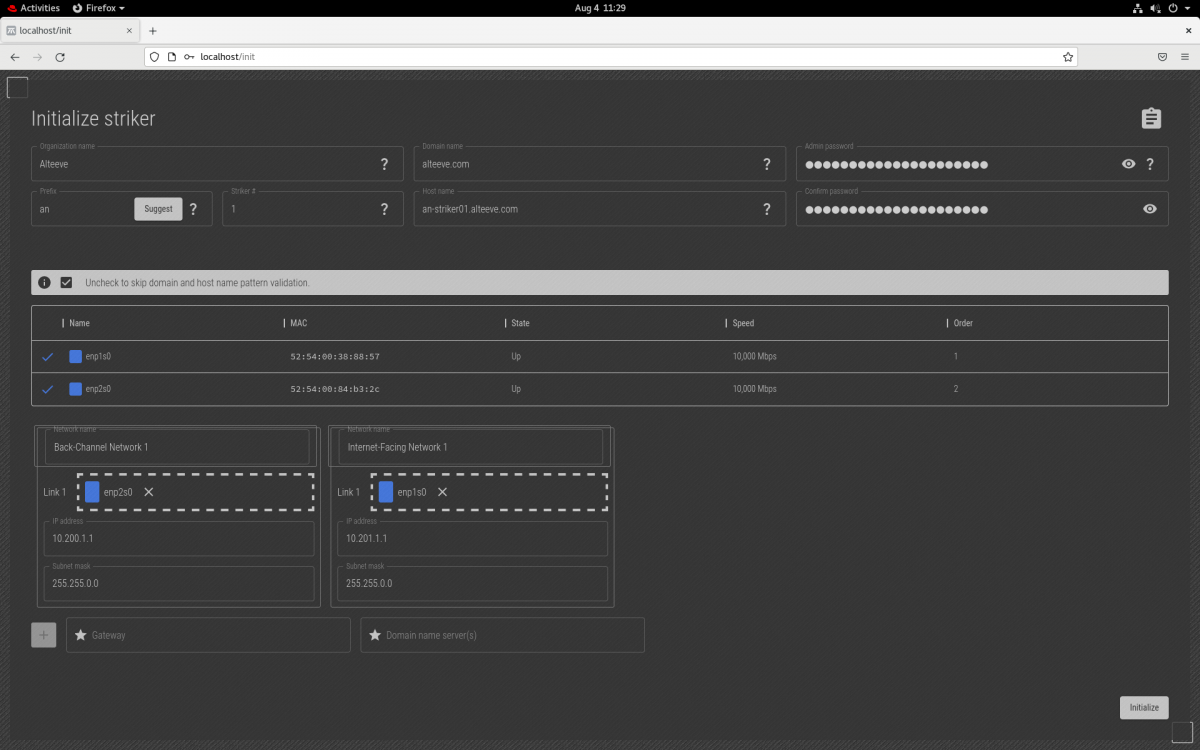This screenshot has width=1200, height=750.
Task: Click help icon for Domain name field
Action: tap(767, 164)
